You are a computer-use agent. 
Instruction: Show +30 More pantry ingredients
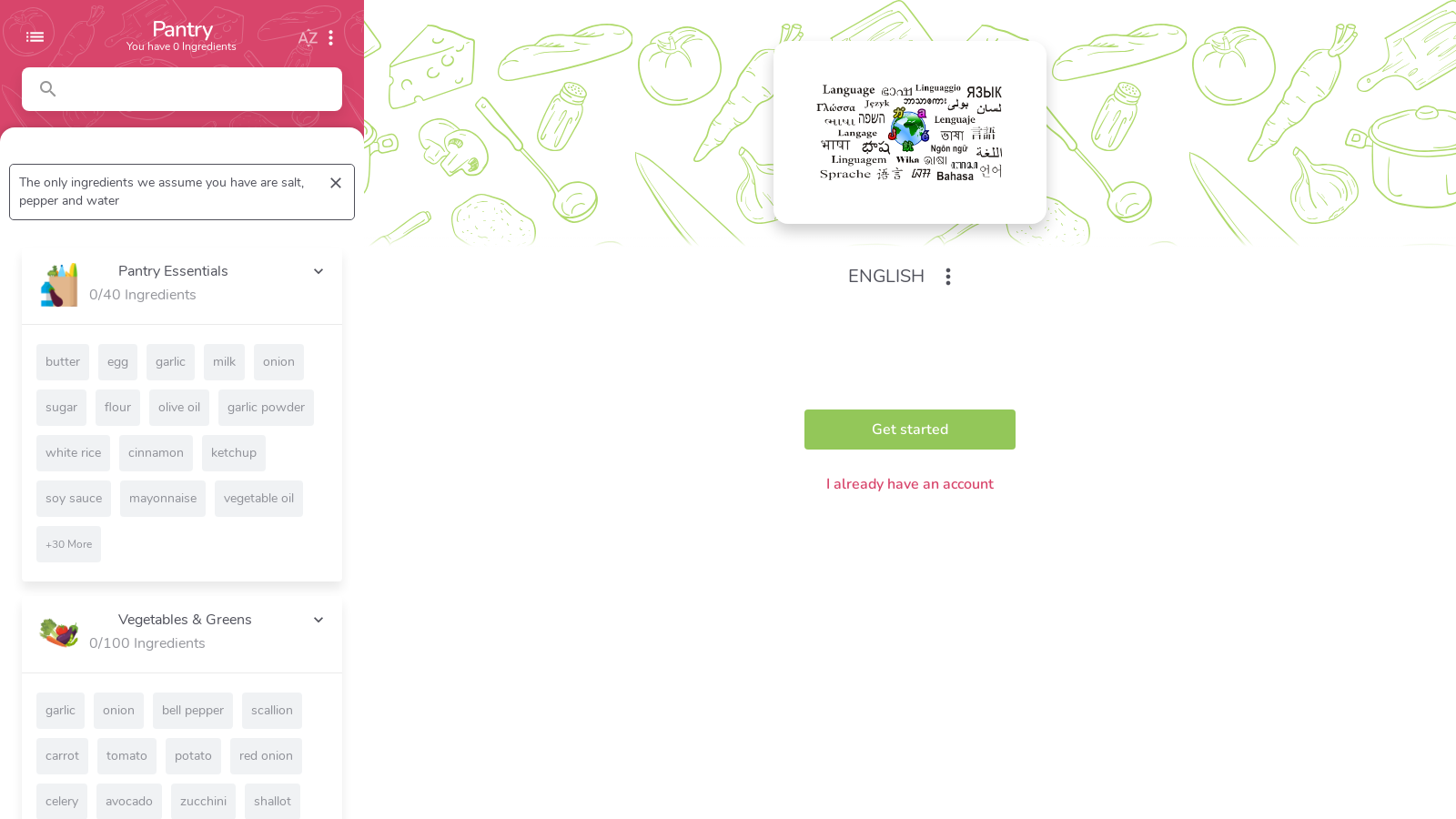point(68,544)
